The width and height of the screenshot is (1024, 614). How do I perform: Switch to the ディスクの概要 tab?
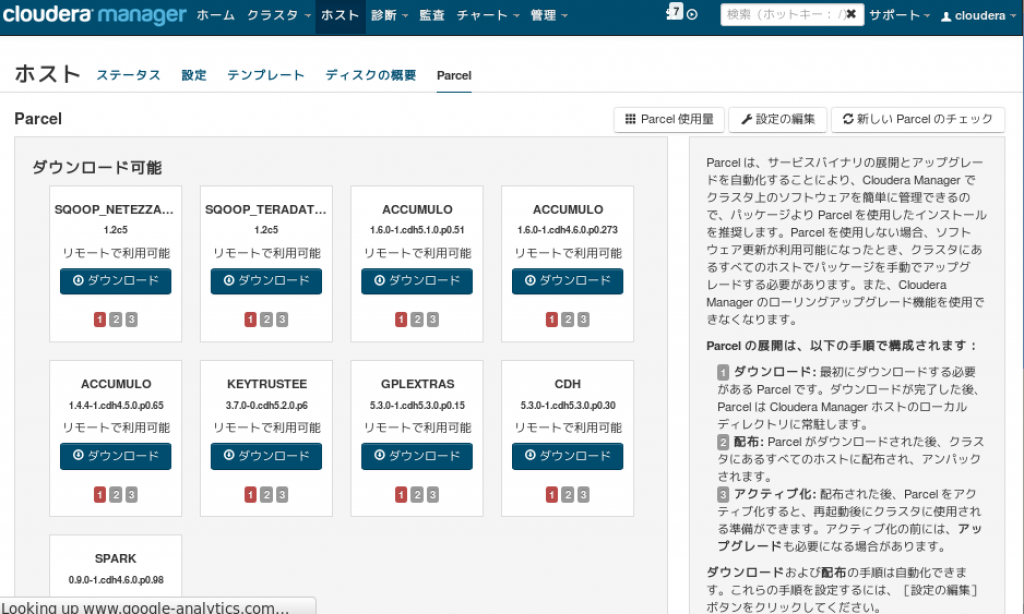(371, 75)
